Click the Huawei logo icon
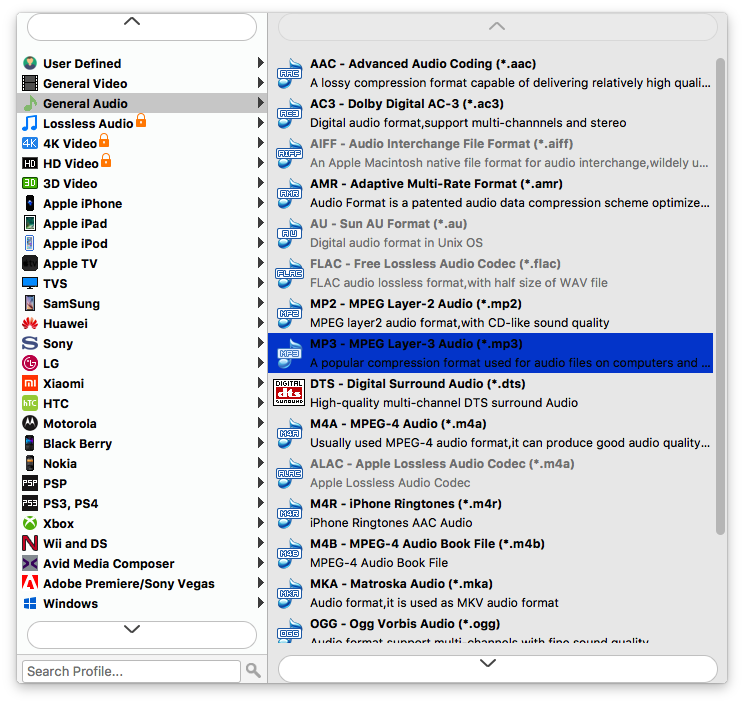Image resolution: width=744 pixels, height=704 pixels. (30, 323)
